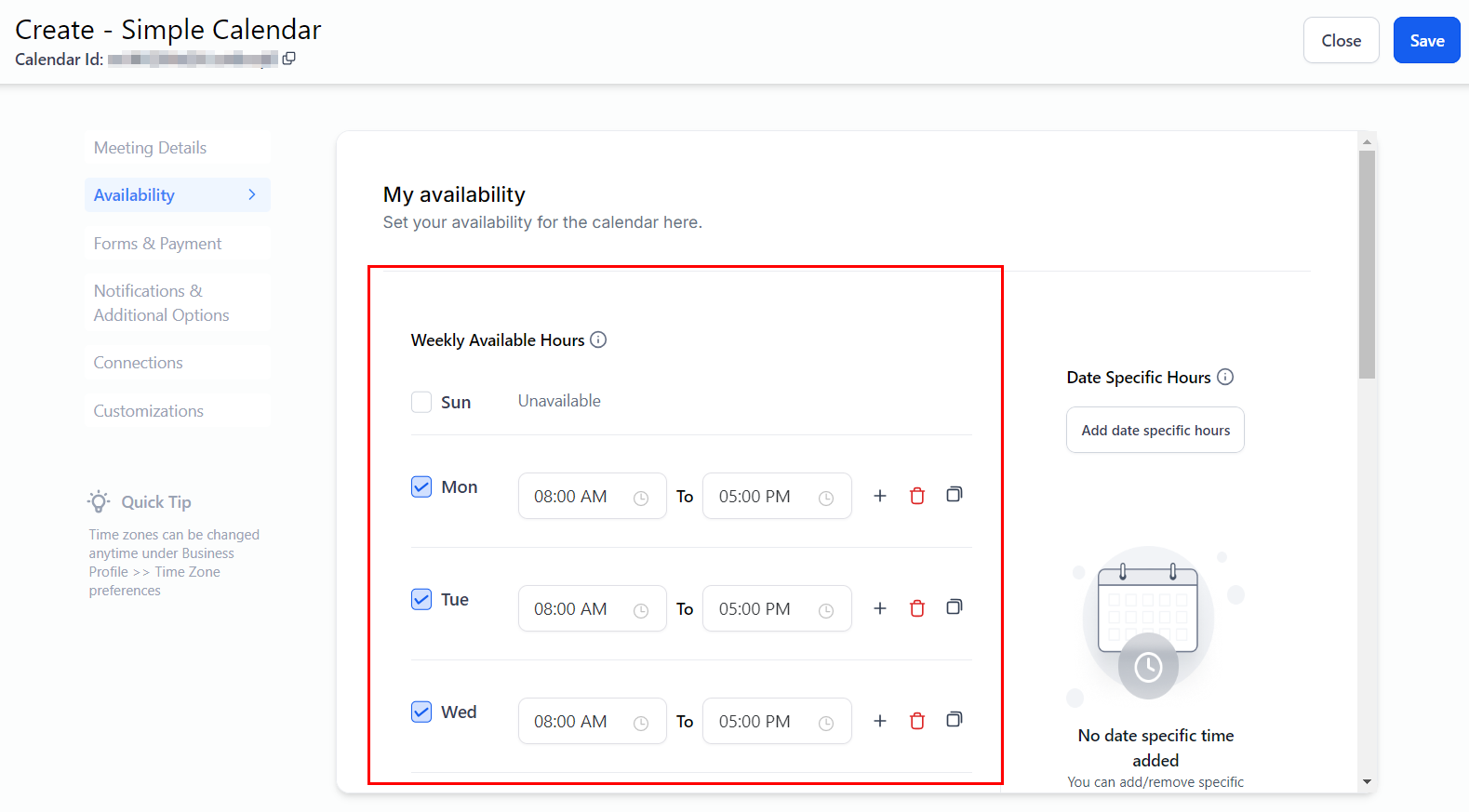Delete Wednesday's time slot

916,721
